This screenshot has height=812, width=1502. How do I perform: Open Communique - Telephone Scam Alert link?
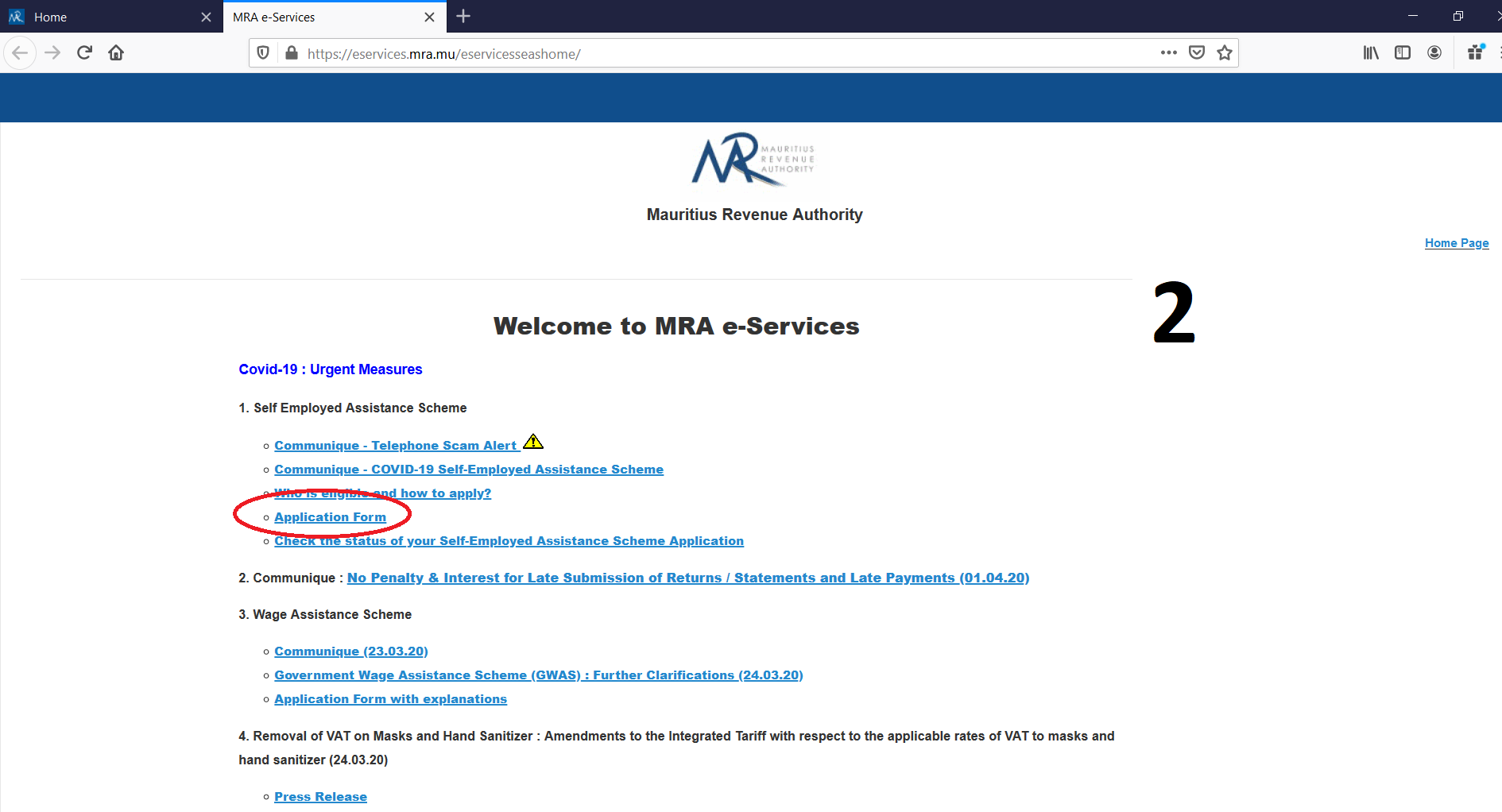tap(396, 446)
